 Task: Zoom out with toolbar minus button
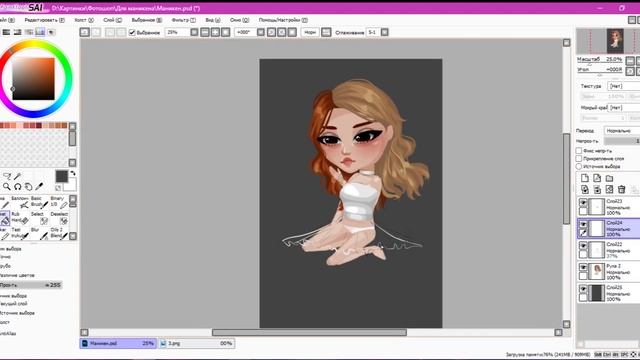(205, 32)
